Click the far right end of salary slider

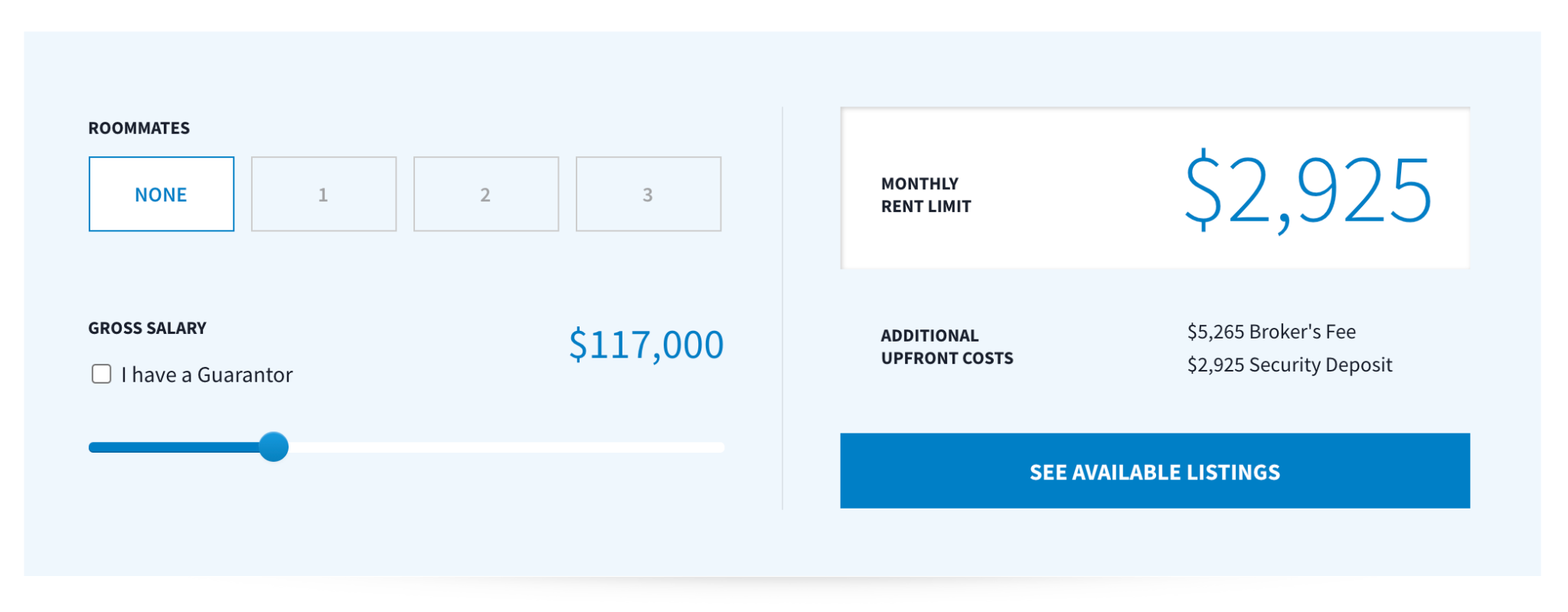point(720,447)
